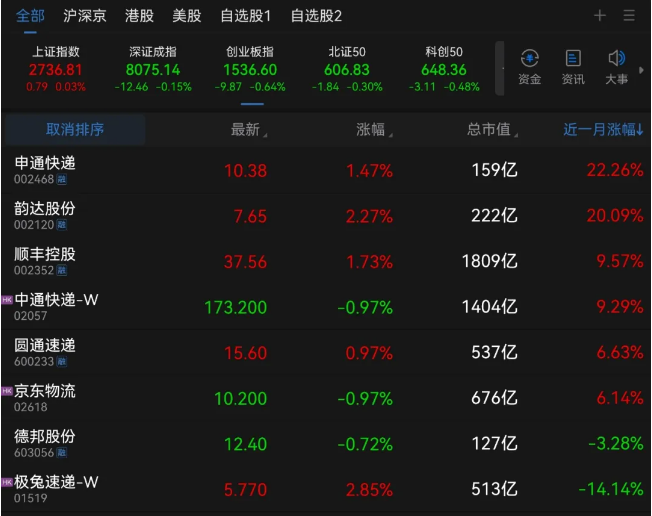
Task: Click 圆通速递 latest price 15.60
Action: [x=245, y=353]
